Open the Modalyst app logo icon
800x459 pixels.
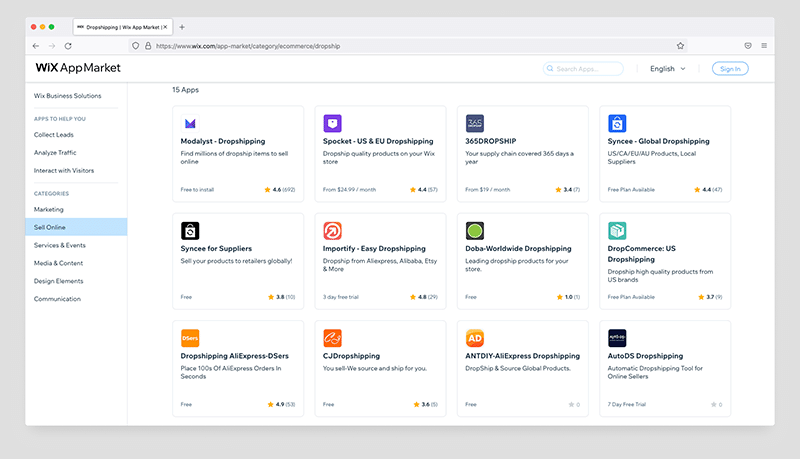coord(190,123)
